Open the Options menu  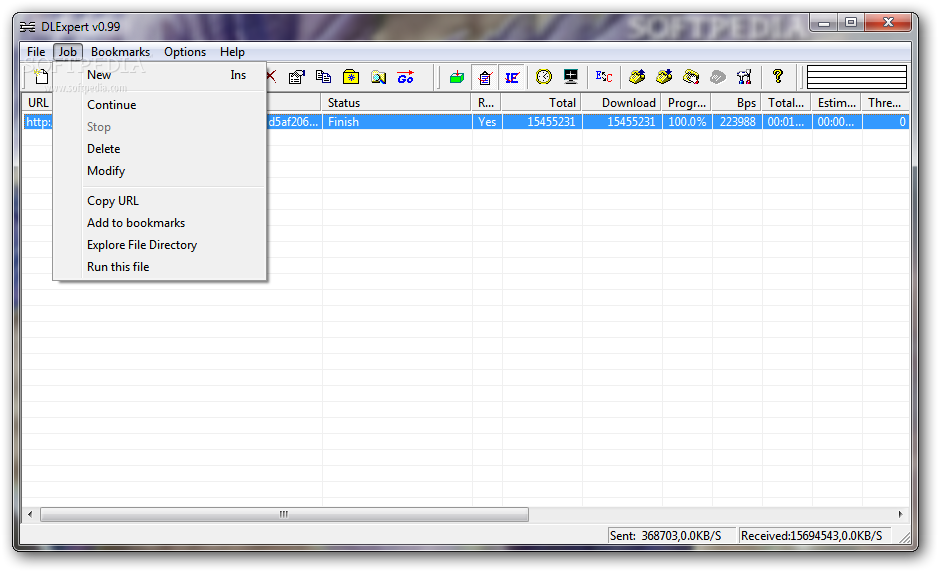coord(185,52)
